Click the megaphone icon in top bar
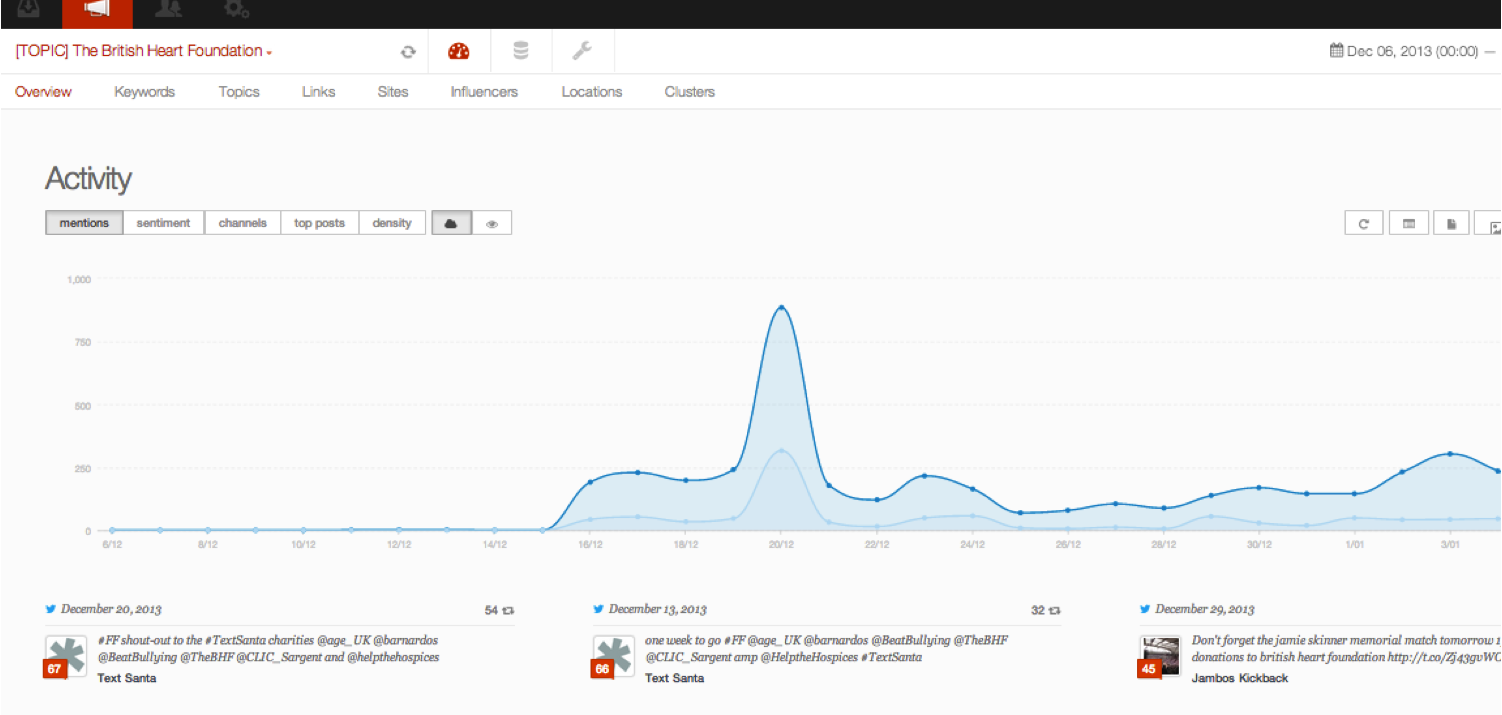The width and height of the screenshot is (1502, 715). (96, 10)
